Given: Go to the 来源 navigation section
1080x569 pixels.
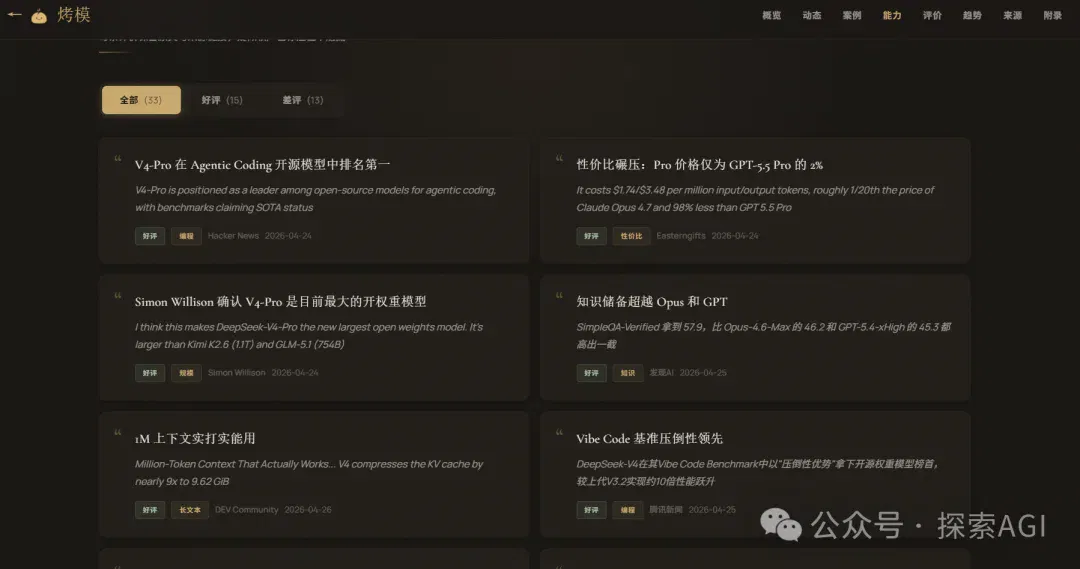Looking at the screenshot, I should [1012, 15].
